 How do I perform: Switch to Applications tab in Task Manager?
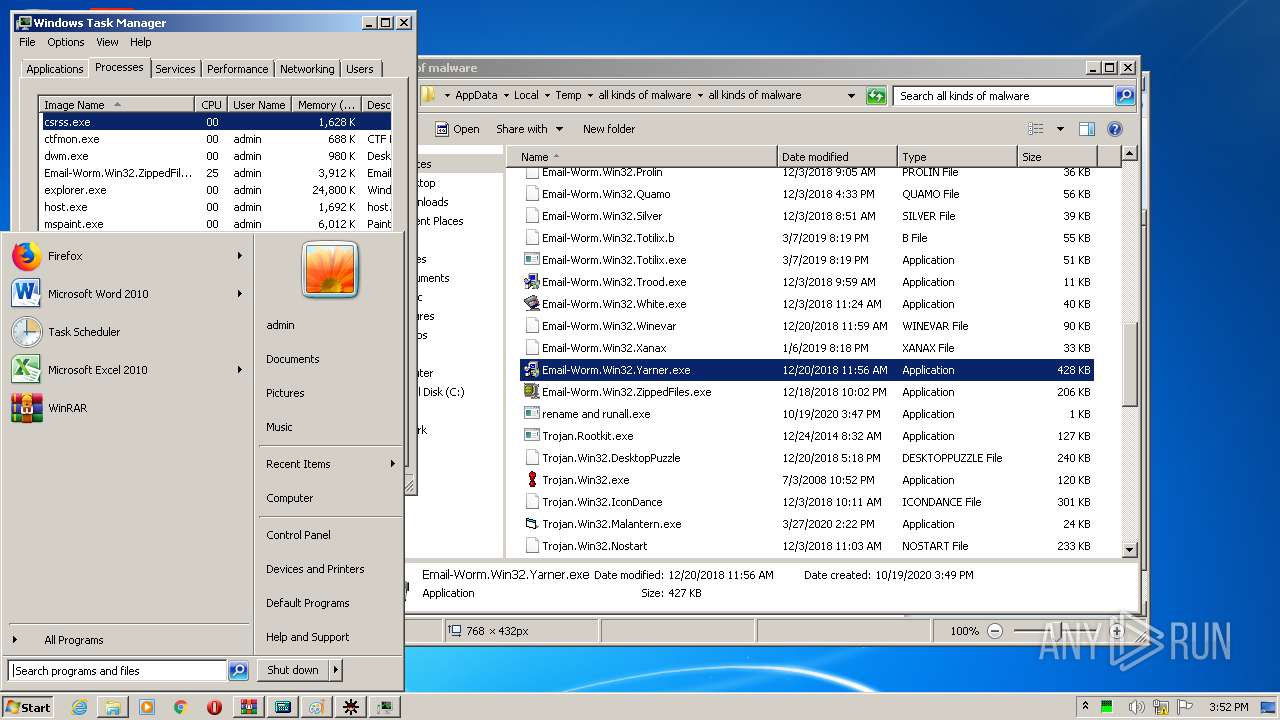[54, 69]
